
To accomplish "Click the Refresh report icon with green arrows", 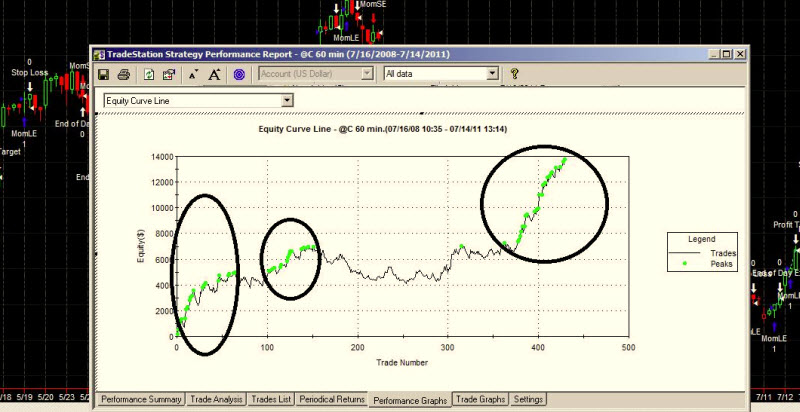I will coord(148,74).
